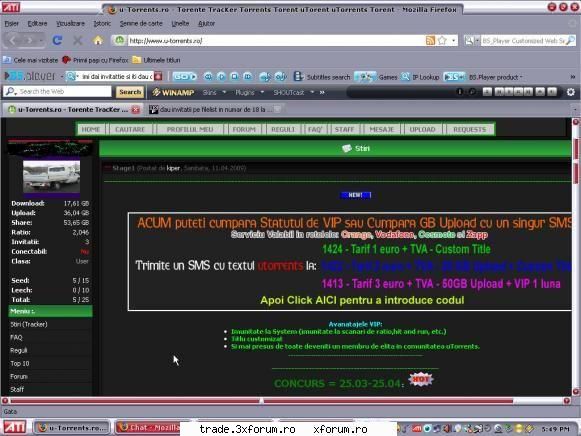Viewport: 581px width, 436px height.
Task: Click the HOT badge next to CONCURS
Action: coord(421,379)
